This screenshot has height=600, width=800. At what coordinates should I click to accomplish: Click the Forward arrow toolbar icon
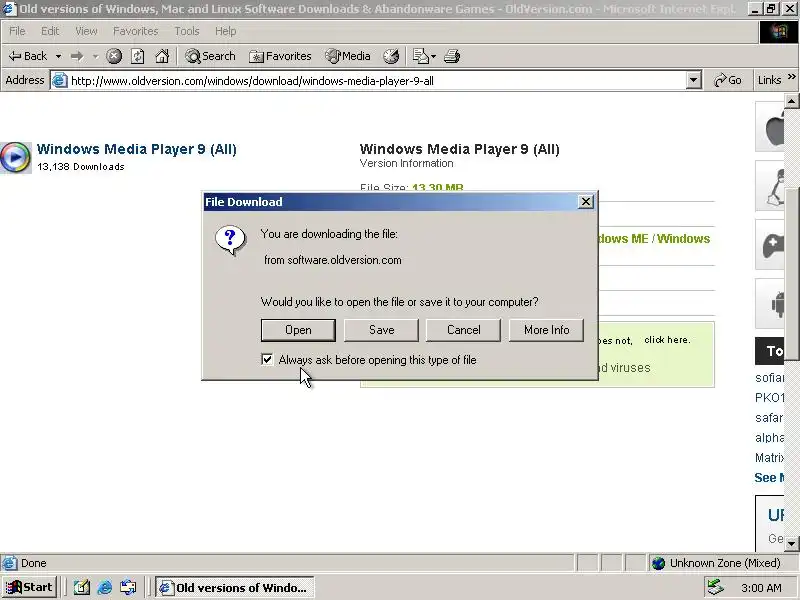point(77,56)
